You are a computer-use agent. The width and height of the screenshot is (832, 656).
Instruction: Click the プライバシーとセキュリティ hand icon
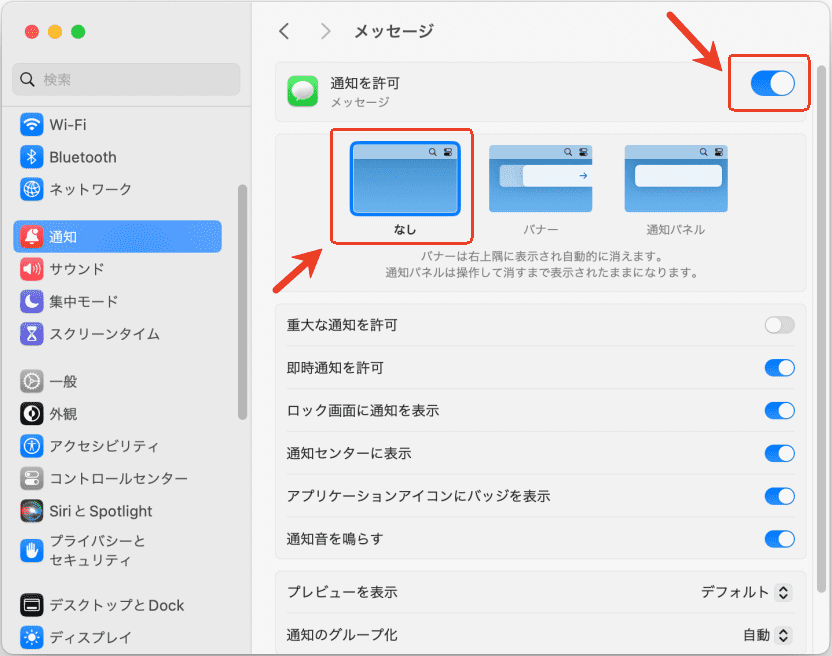click(x=32, y=550)
